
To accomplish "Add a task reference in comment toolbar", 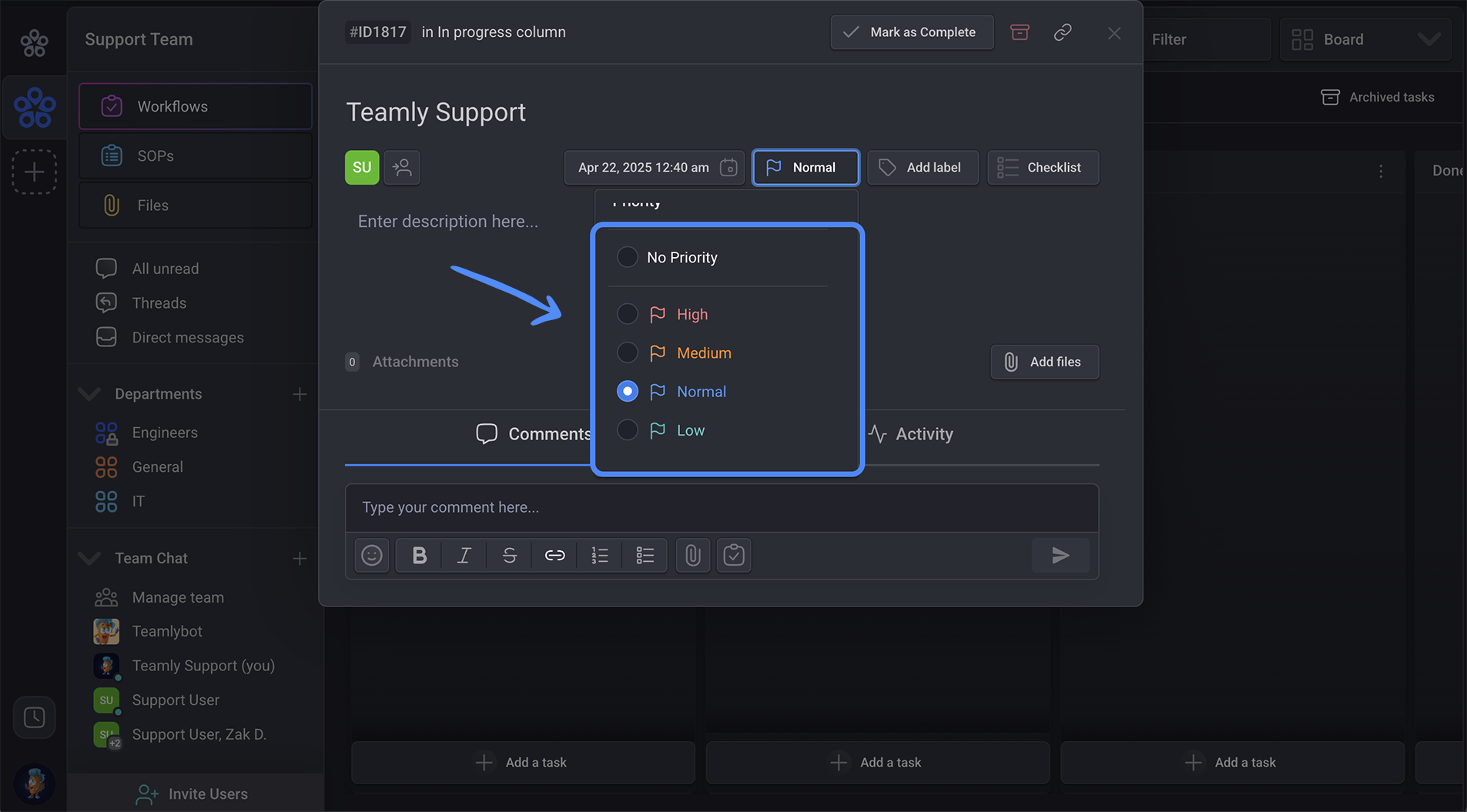I will (x=734, y=555).
